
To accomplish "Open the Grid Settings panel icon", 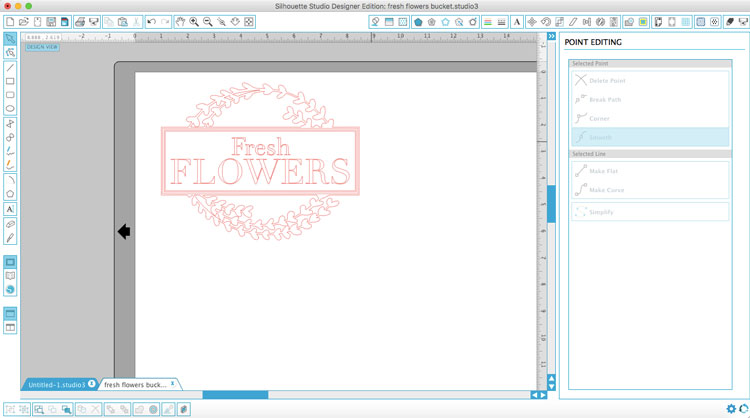I will (685, 22).
